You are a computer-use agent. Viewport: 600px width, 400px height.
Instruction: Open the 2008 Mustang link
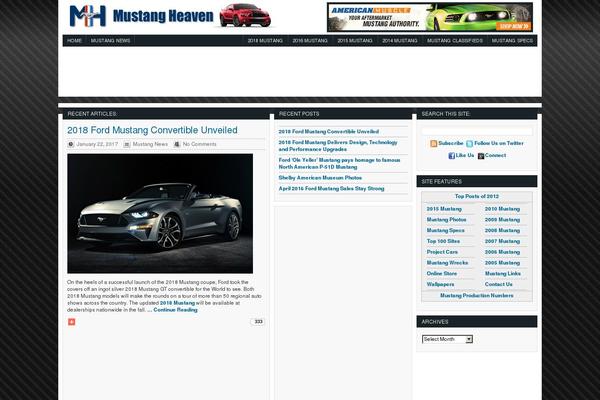coord(502,230)
